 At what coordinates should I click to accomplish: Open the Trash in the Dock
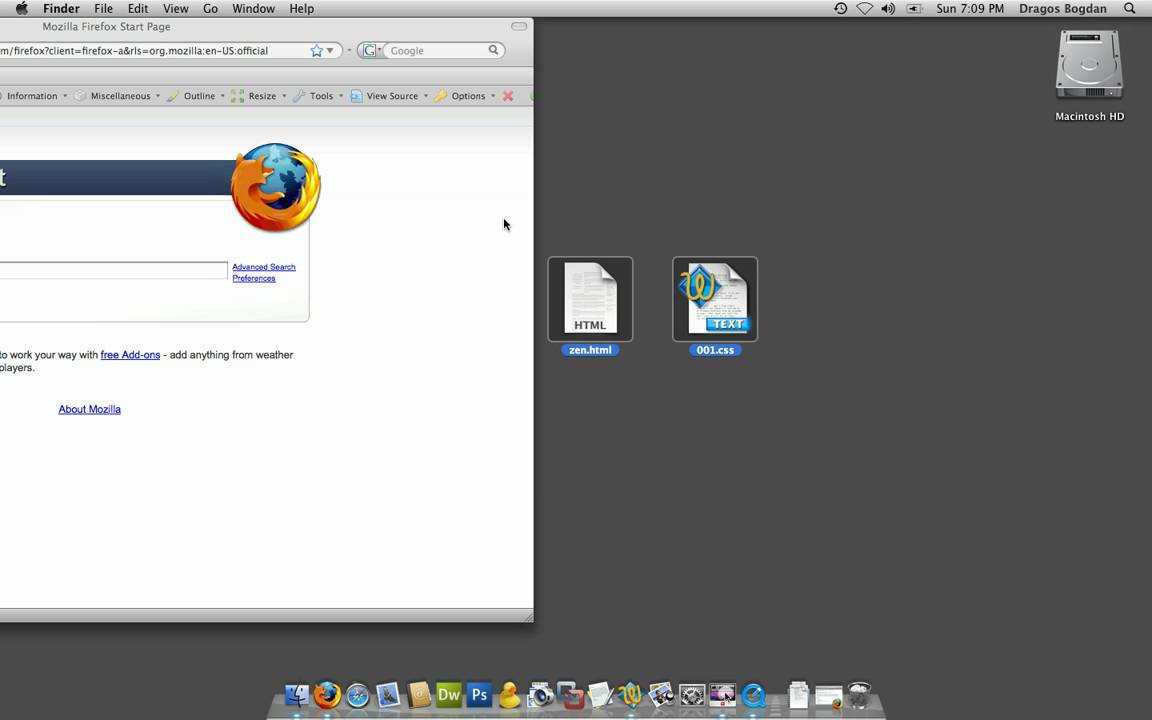pyautogui.click(x=859, y=695)
